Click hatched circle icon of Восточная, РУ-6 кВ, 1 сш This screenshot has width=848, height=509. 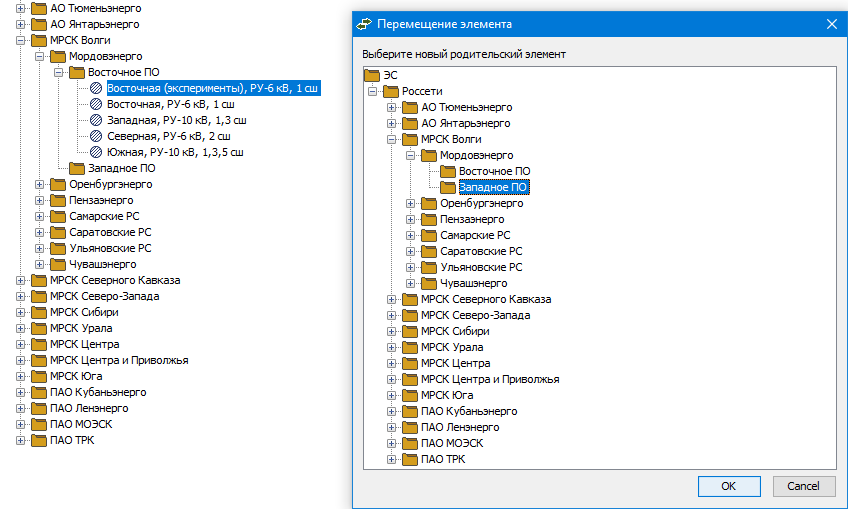click(x=96, y=104)
